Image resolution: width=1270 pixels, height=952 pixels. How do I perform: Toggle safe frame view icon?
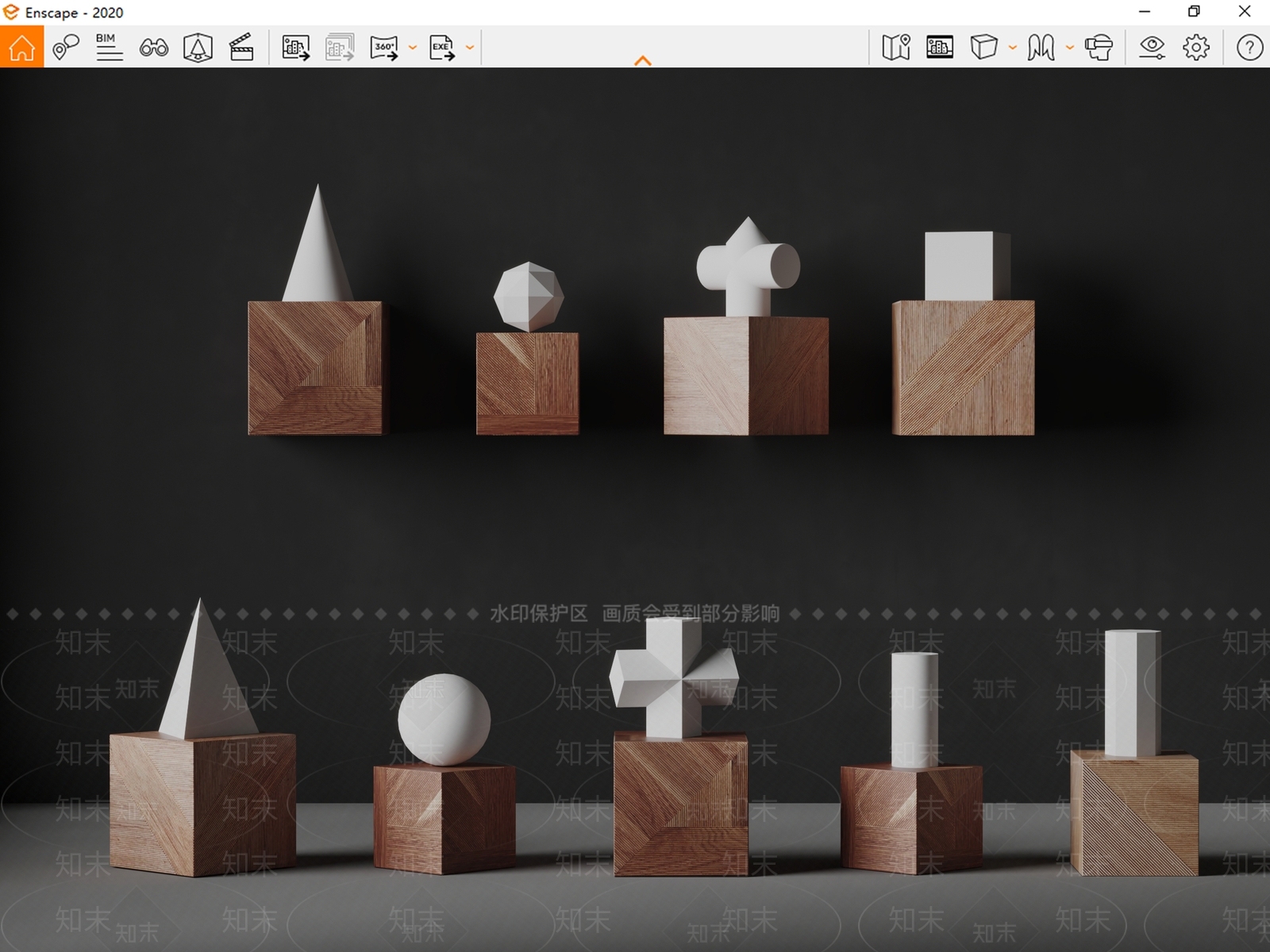940,48
